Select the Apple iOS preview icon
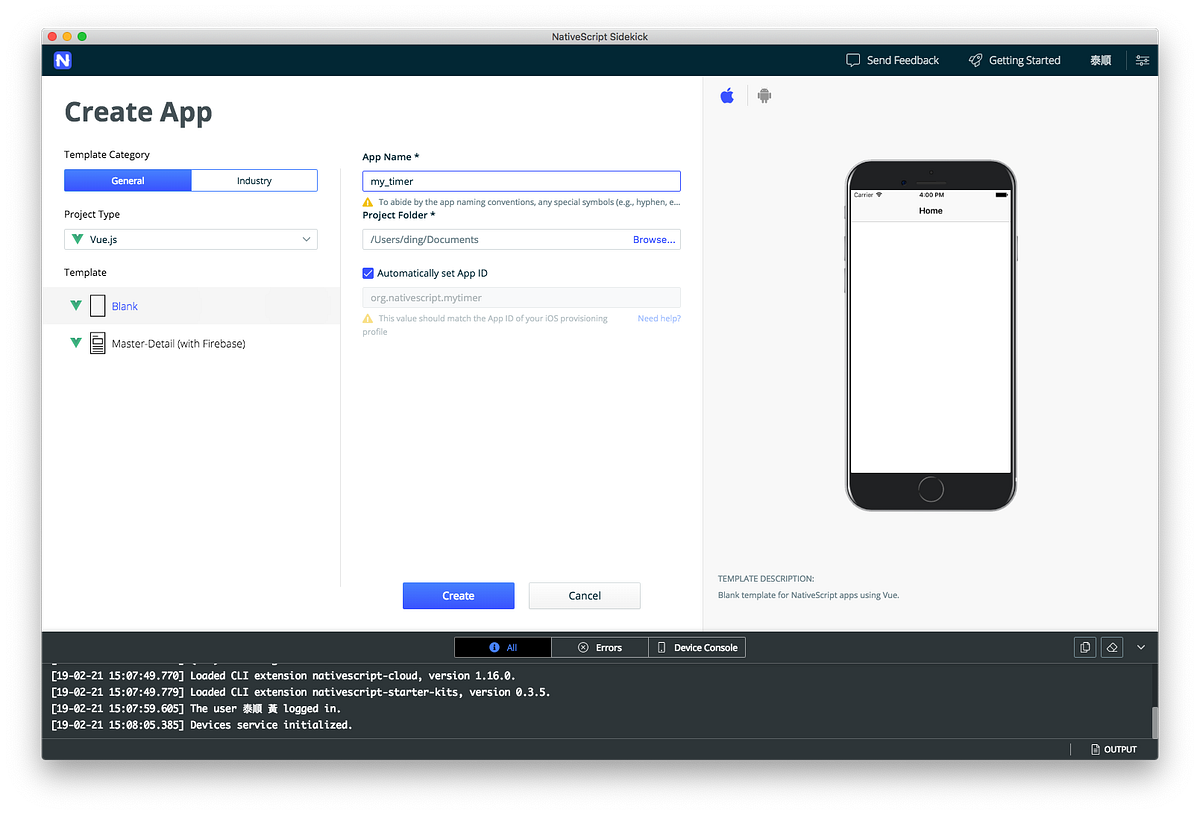Viewport: 1200px width, 815px height. click(x=727, y=95)
